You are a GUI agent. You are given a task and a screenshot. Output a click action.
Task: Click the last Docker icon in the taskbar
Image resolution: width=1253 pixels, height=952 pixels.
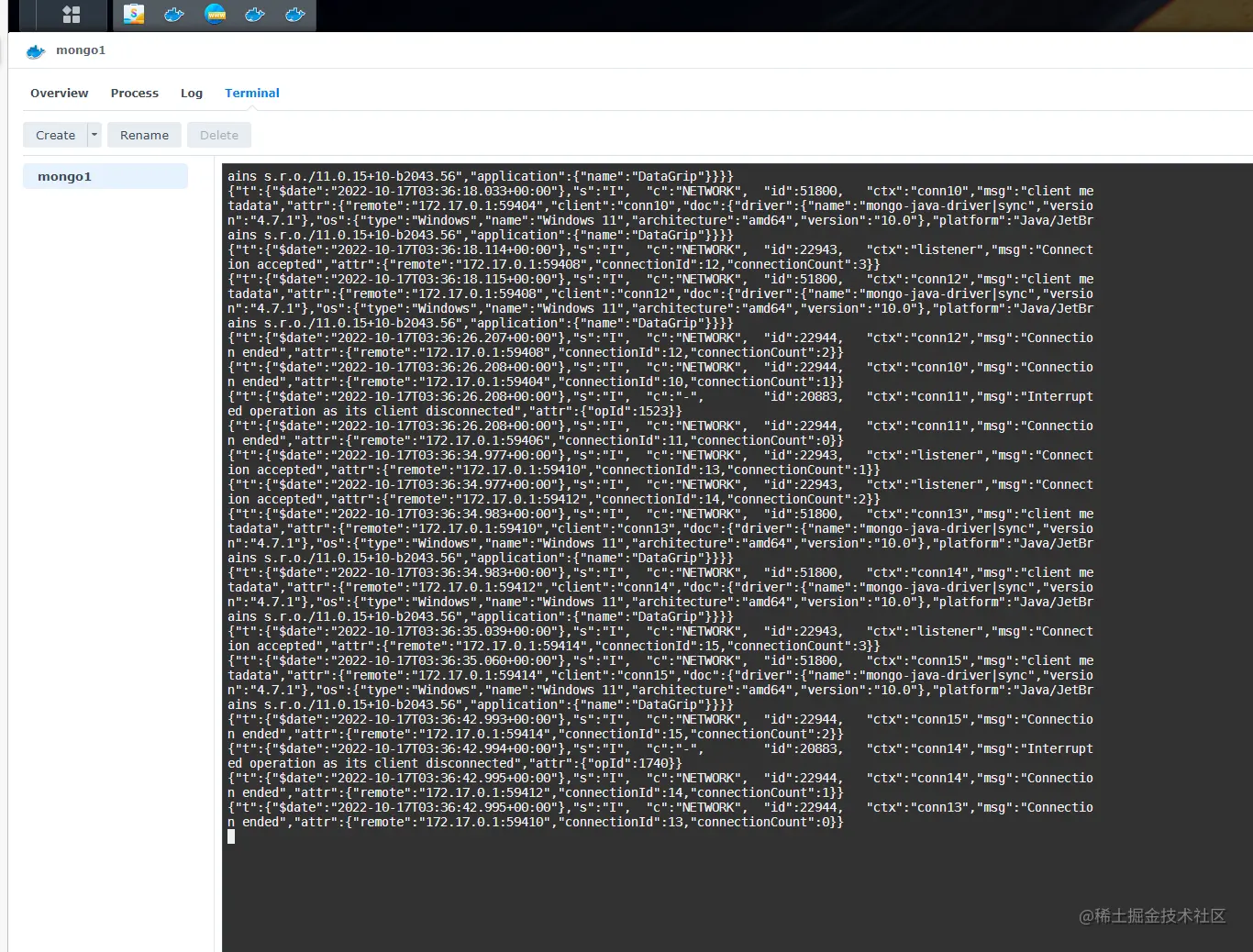coord(295,14)
